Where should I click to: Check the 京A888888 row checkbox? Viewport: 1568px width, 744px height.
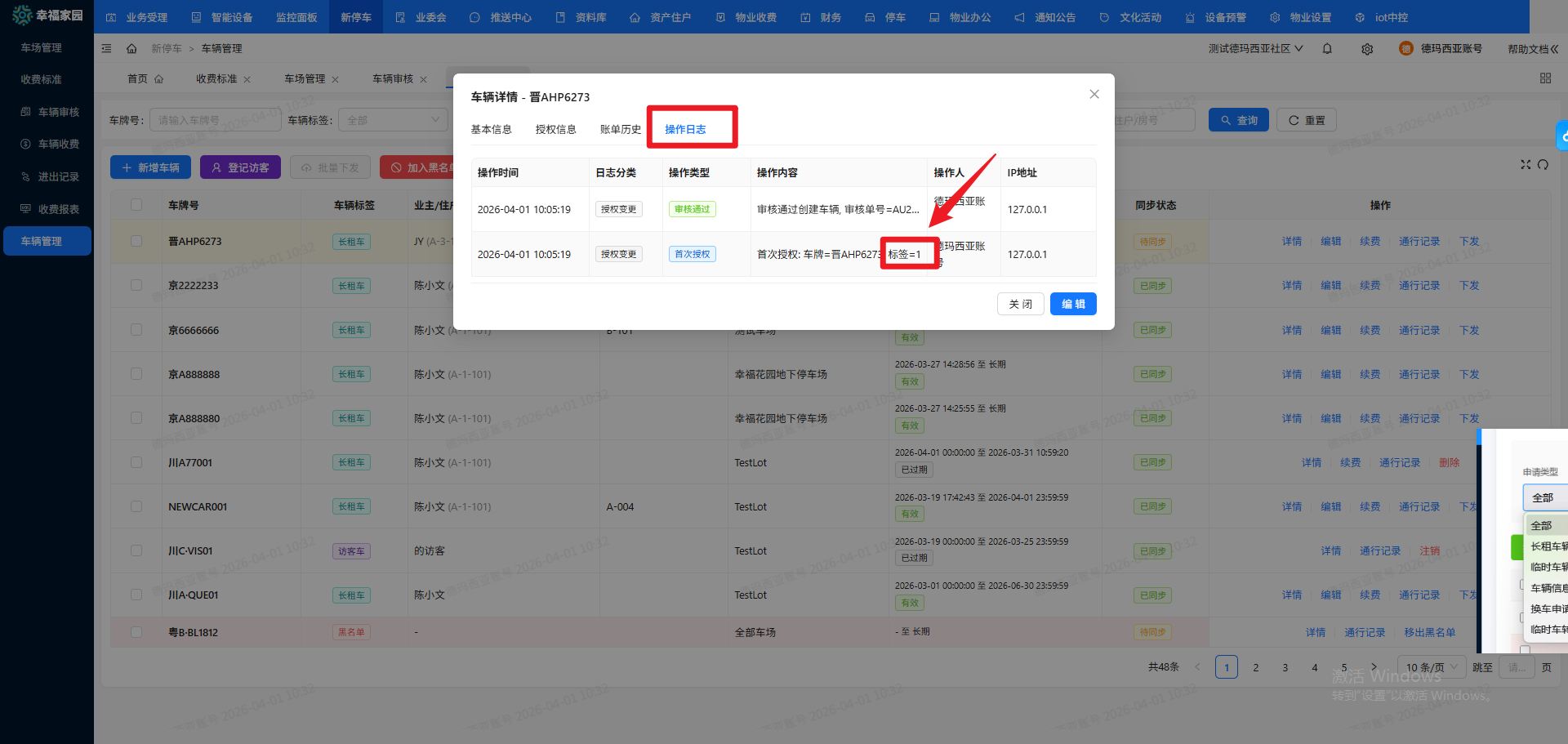click(136, 374)
